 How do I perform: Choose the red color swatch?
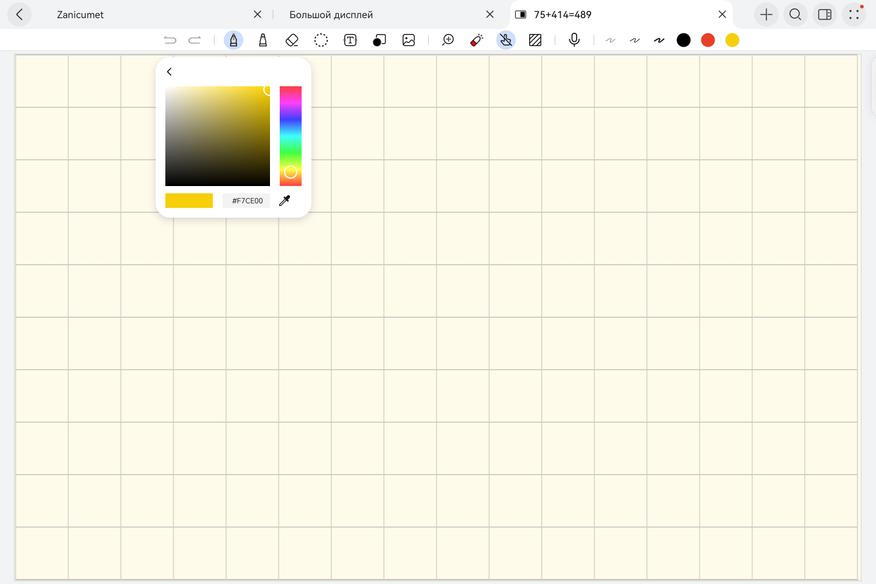click(x=708, y=40)
